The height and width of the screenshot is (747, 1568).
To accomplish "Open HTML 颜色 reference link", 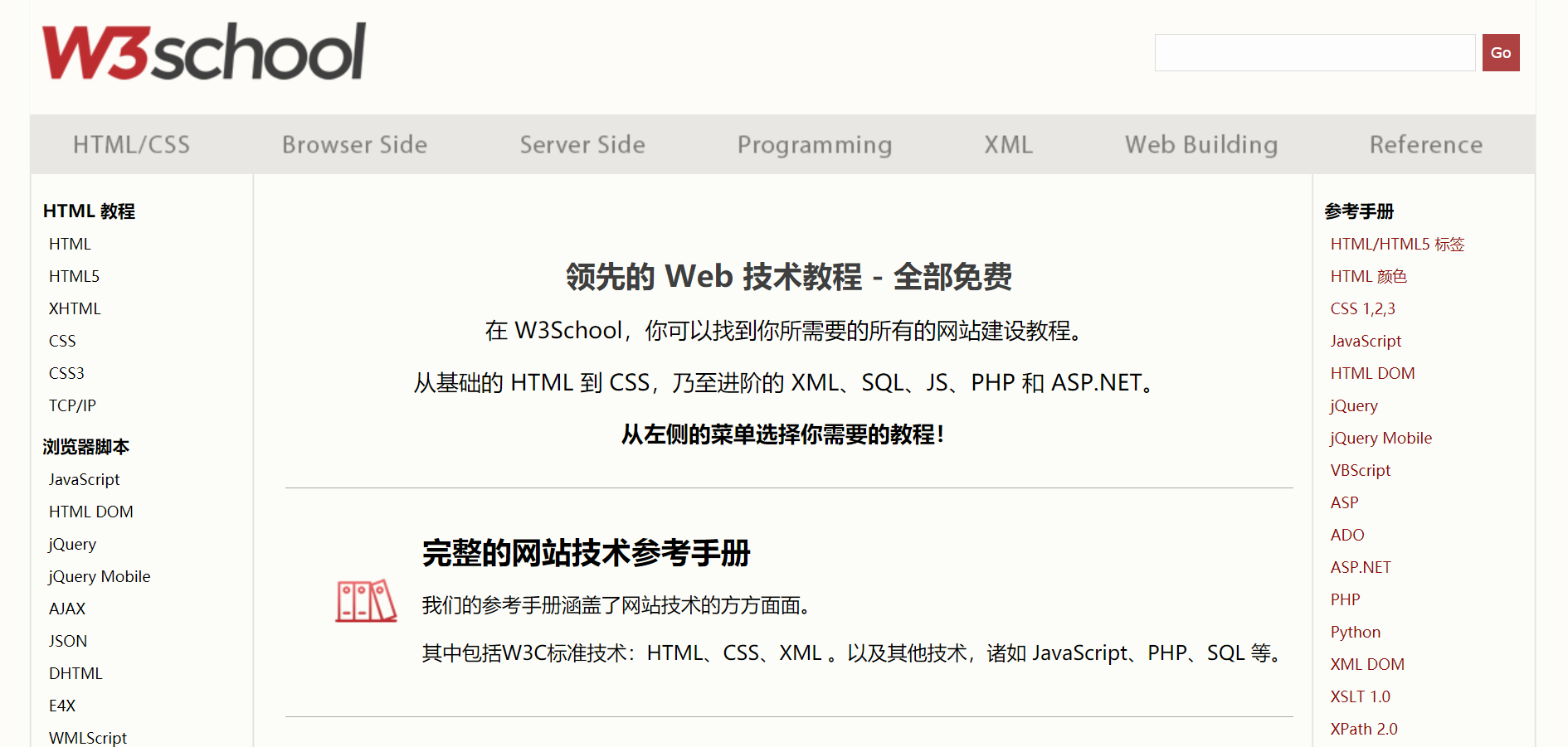I will pyautogui.click(x=1368, y=276).
